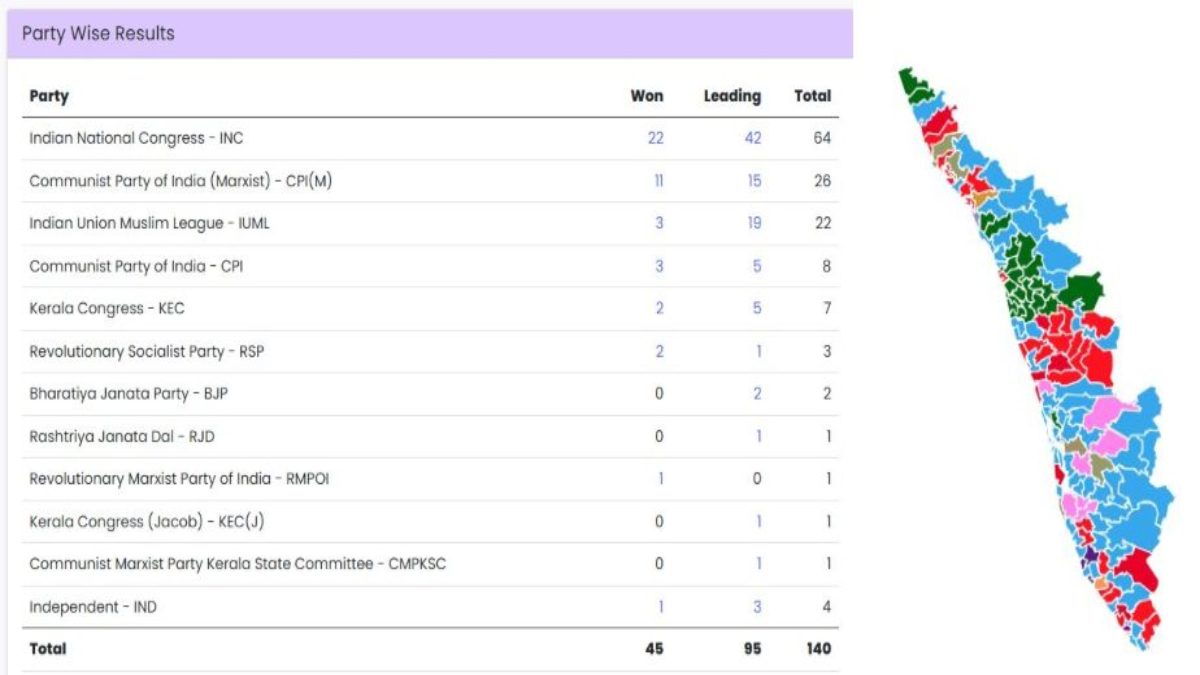1200x675 pixels.
Task: Click the Total column header
Action: click(x=812, y=96)
